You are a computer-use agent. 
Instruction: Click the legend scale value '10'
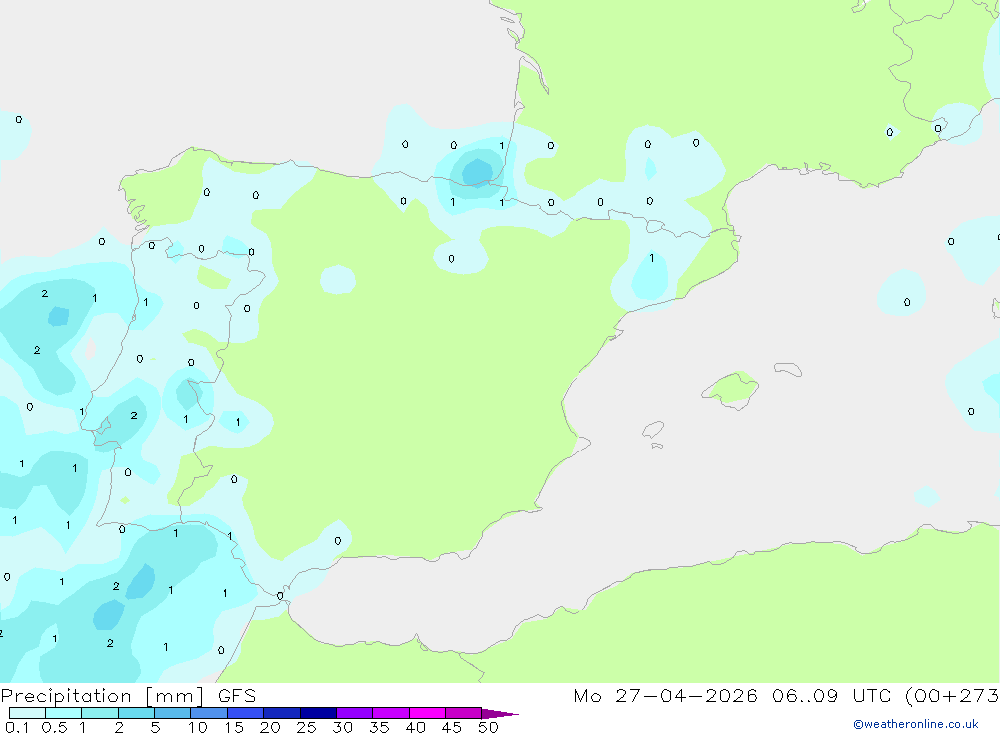198,727
